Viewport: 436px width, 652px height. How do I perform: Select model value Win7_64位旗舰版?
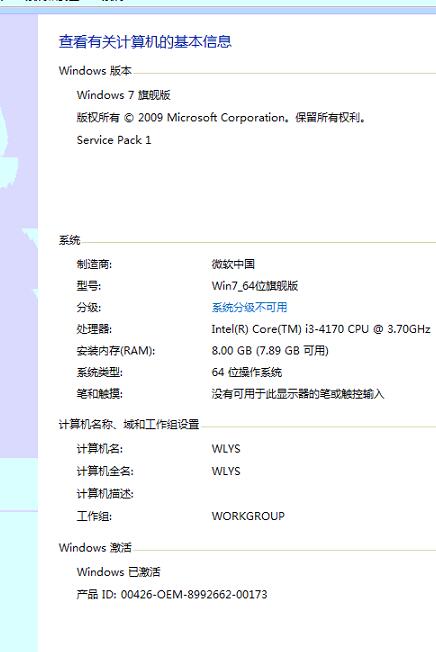coord(255,286)
